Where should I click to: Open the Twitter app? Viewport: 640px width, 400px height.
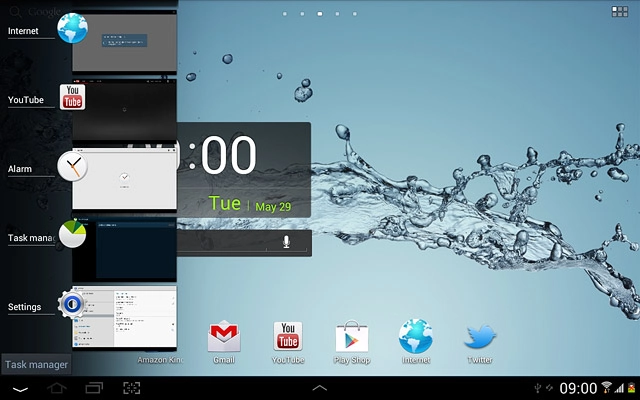(x=480, y=338)
